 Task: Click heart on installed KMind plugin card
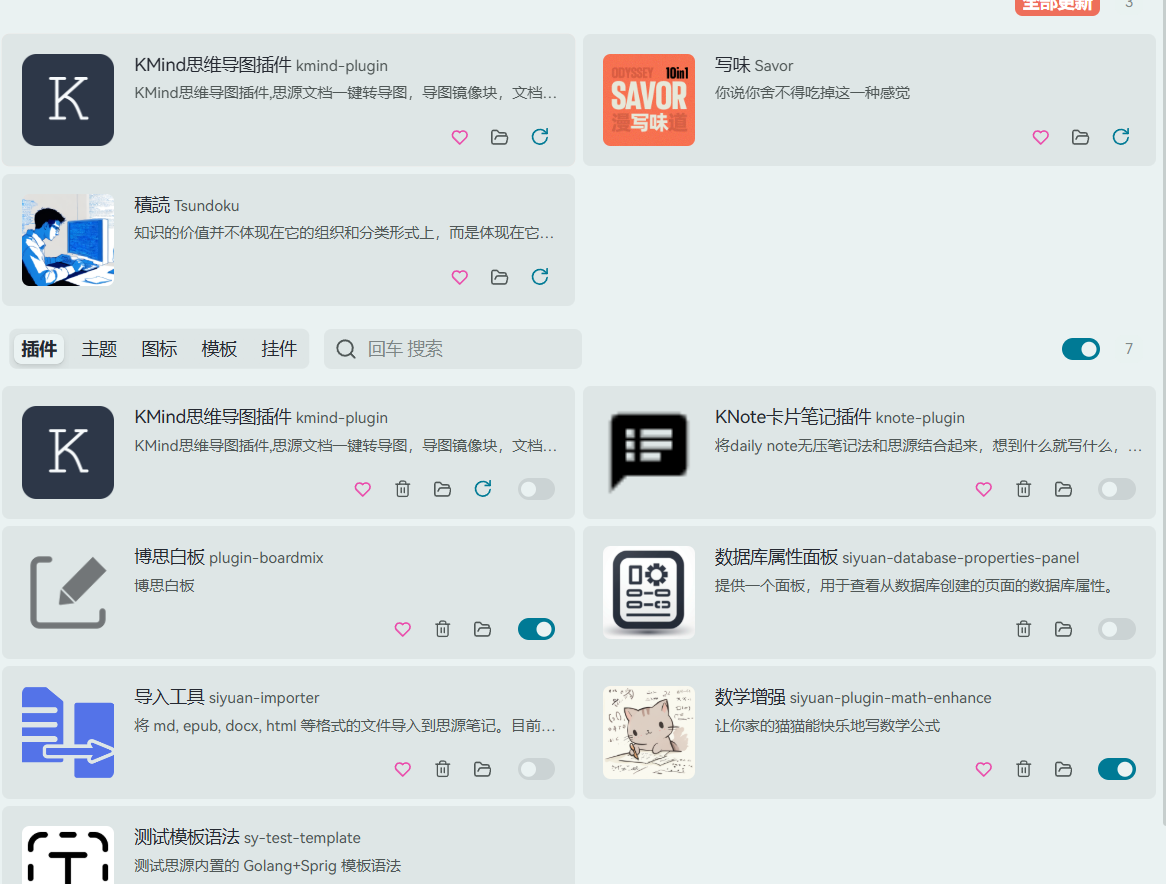pos(362,489)
